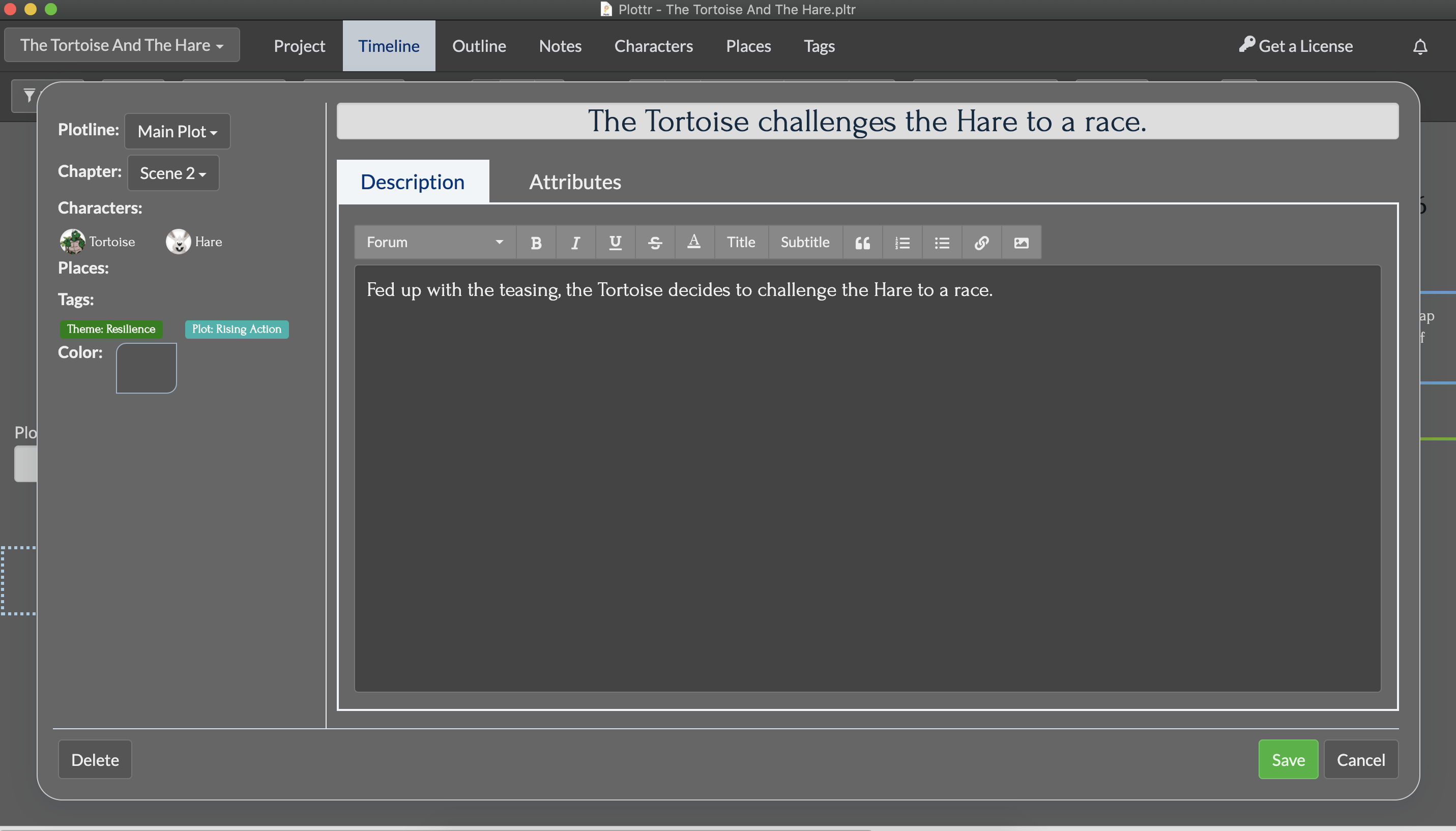Open the Scene 2 chapter dropdown

172,173
